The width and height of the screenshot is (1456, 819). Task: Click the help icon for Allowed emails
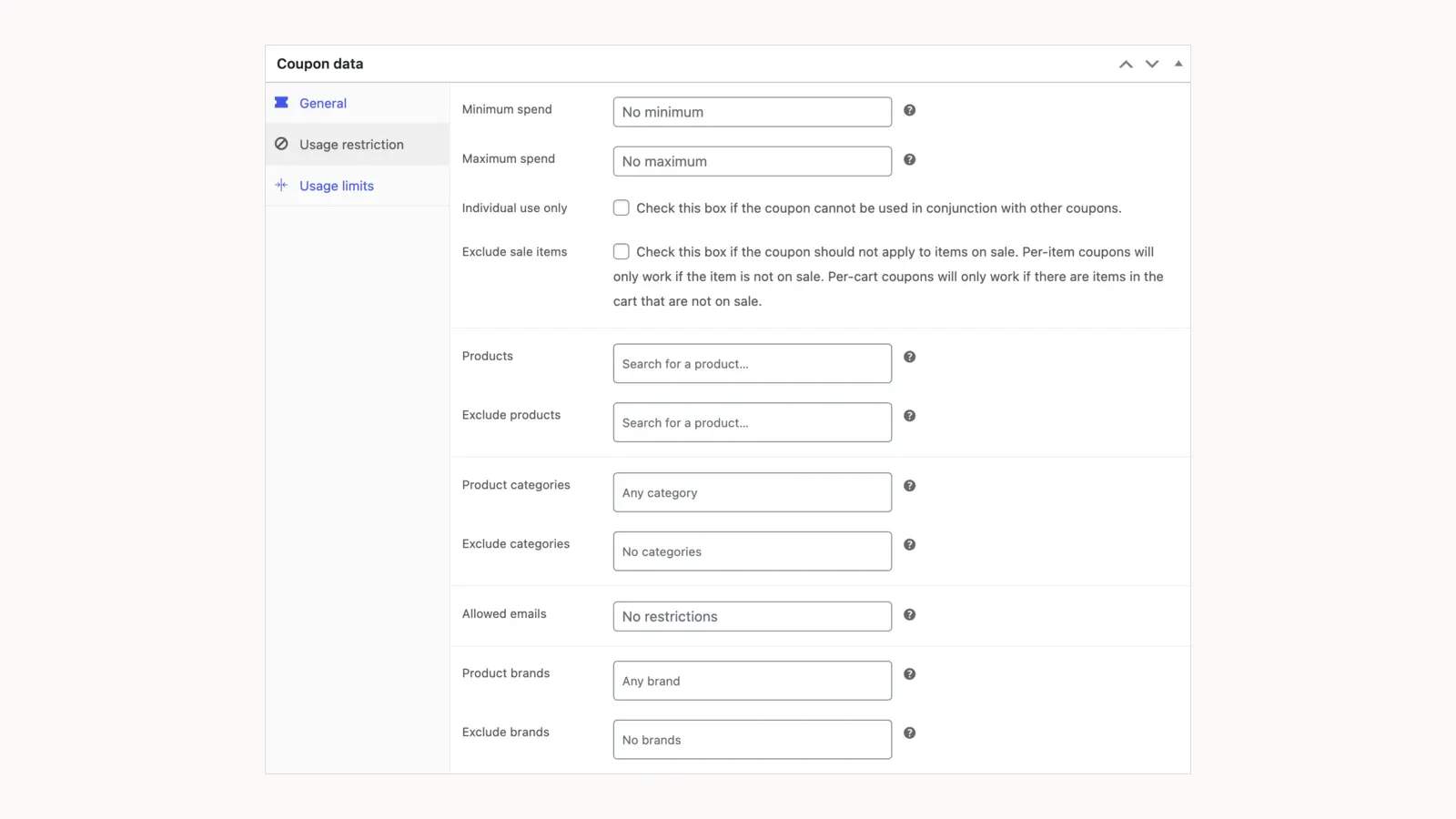pyautogui.click(x=909, y=615)
